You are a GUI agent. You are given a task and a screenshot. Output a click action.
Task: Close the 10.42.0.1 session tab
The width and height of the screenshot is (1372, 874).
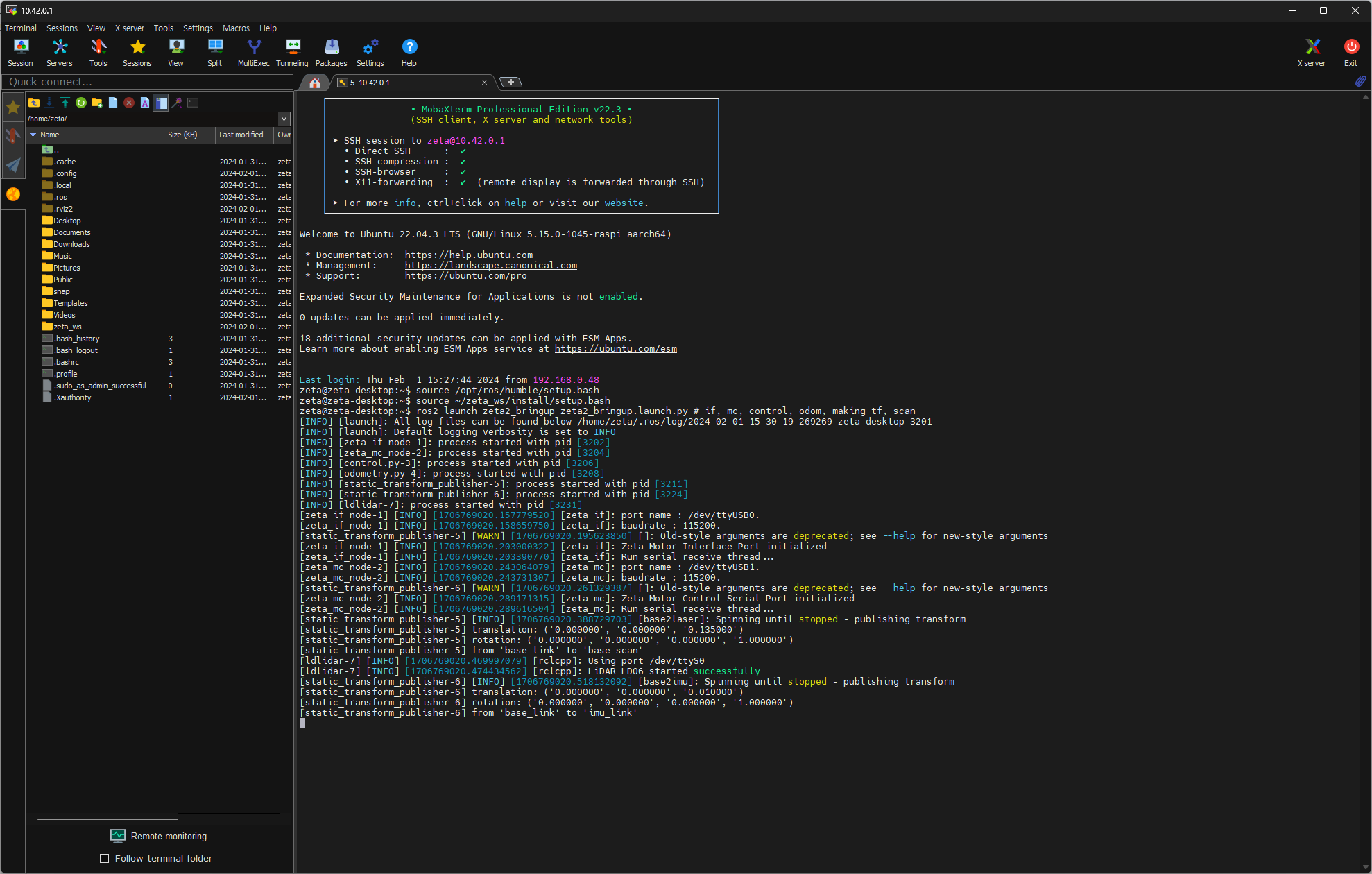point(484,83)
